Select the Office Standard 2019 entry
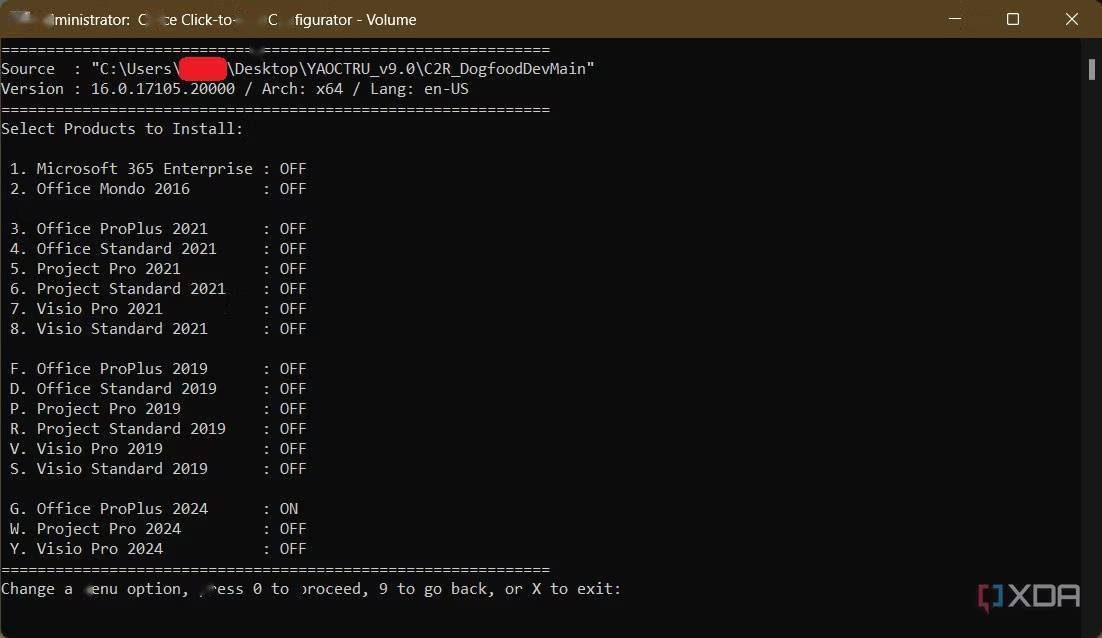Image resolution: width=1102 pixels, height=638 pixels. 126,389
